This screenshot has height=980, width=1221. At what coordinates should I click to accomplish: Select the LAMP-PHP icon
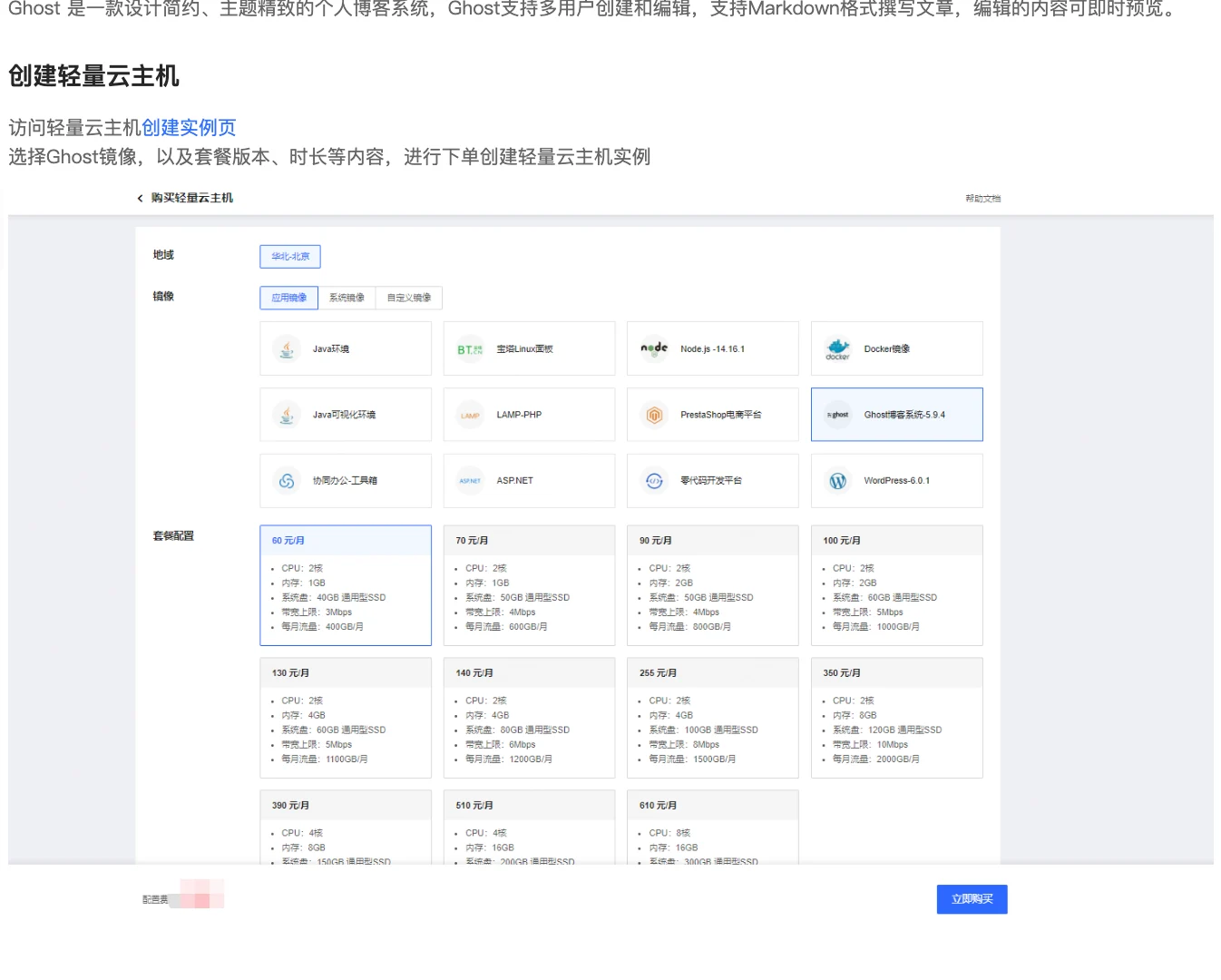coord(470,415)
